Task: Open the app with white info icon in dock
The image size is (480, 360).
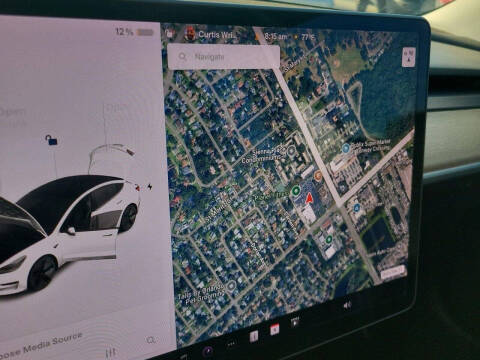Action: pyautogui.click(x=254, y=336)
